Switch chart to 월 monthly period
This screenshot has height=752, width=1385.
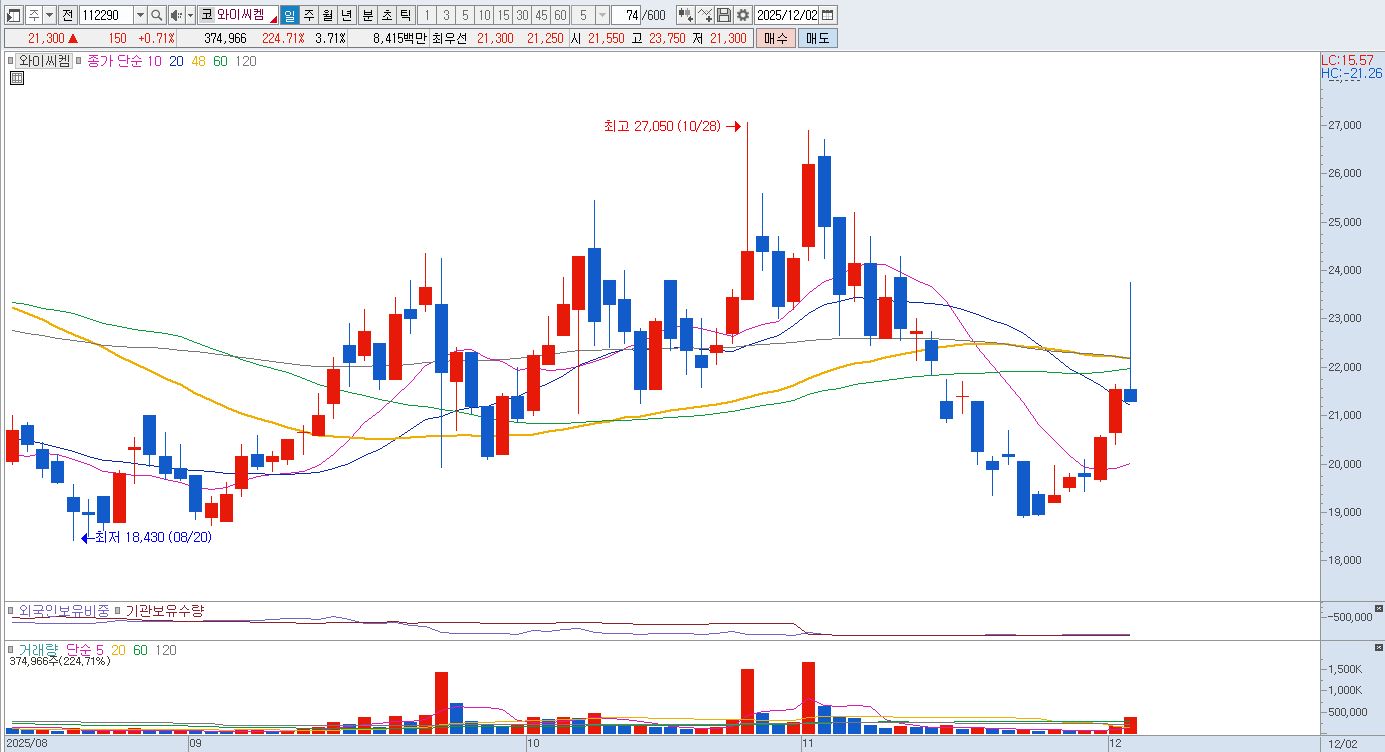point(327,15)
